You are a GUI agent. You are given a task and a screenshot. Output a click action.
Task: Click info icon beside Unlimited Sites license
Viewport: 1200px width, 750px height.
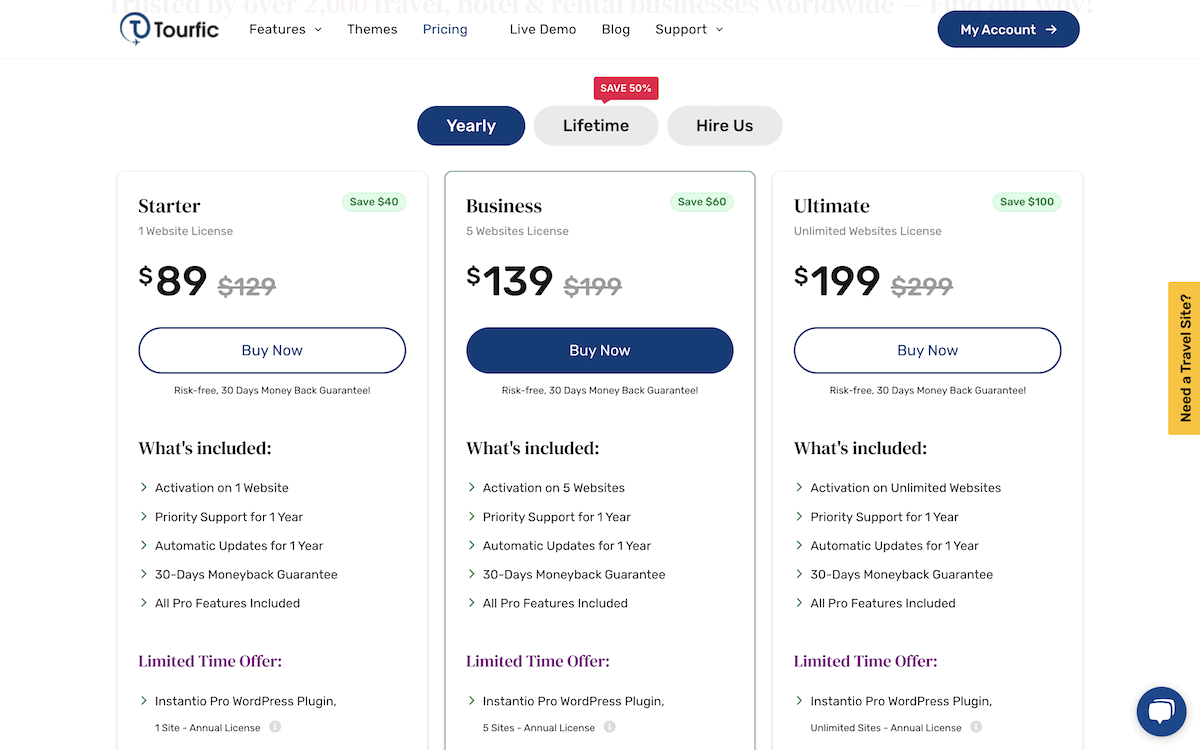tap(976, 727)
